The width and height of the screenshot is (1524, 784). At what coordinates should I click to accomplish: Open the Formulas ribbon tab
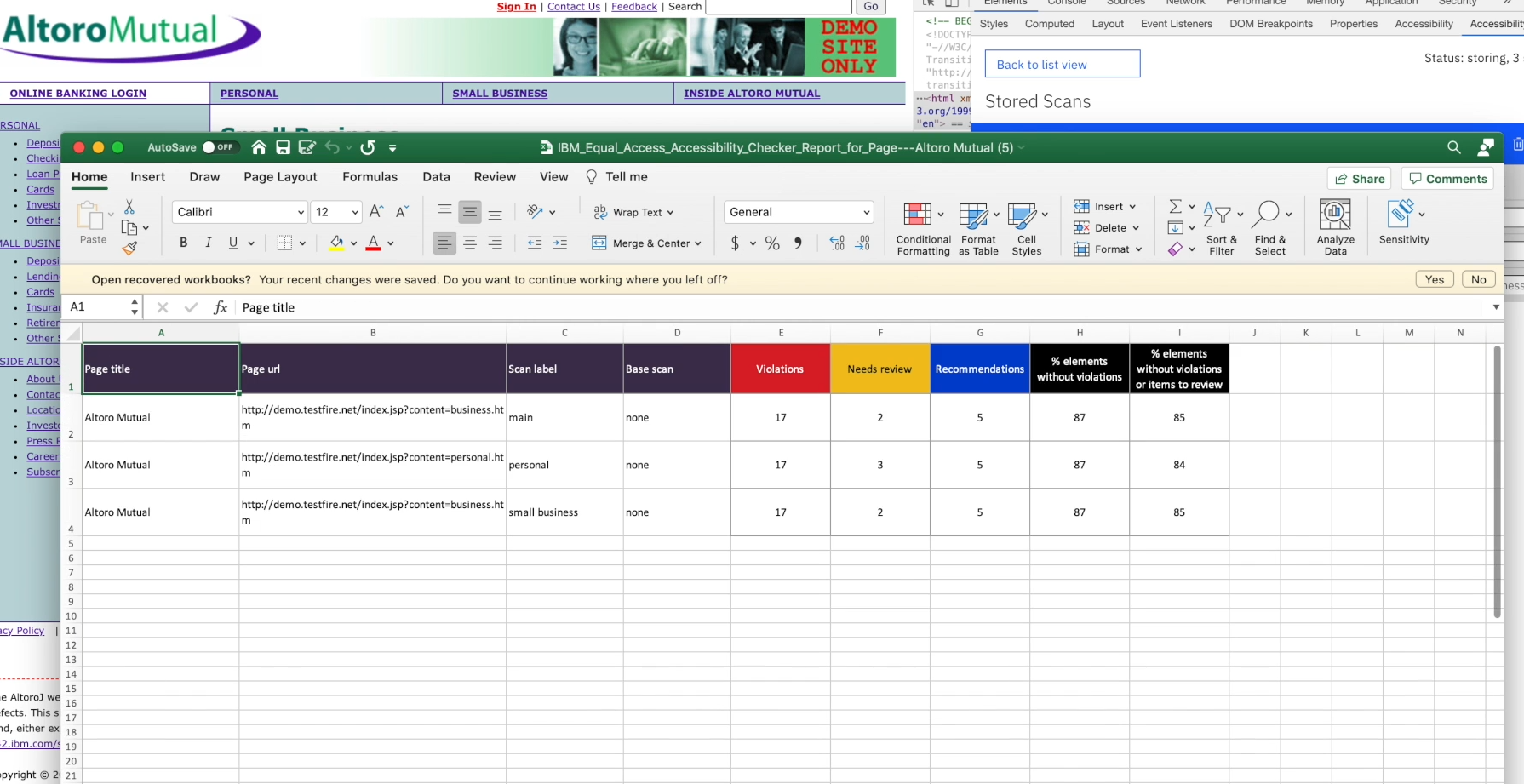click(x=370, y=177)
